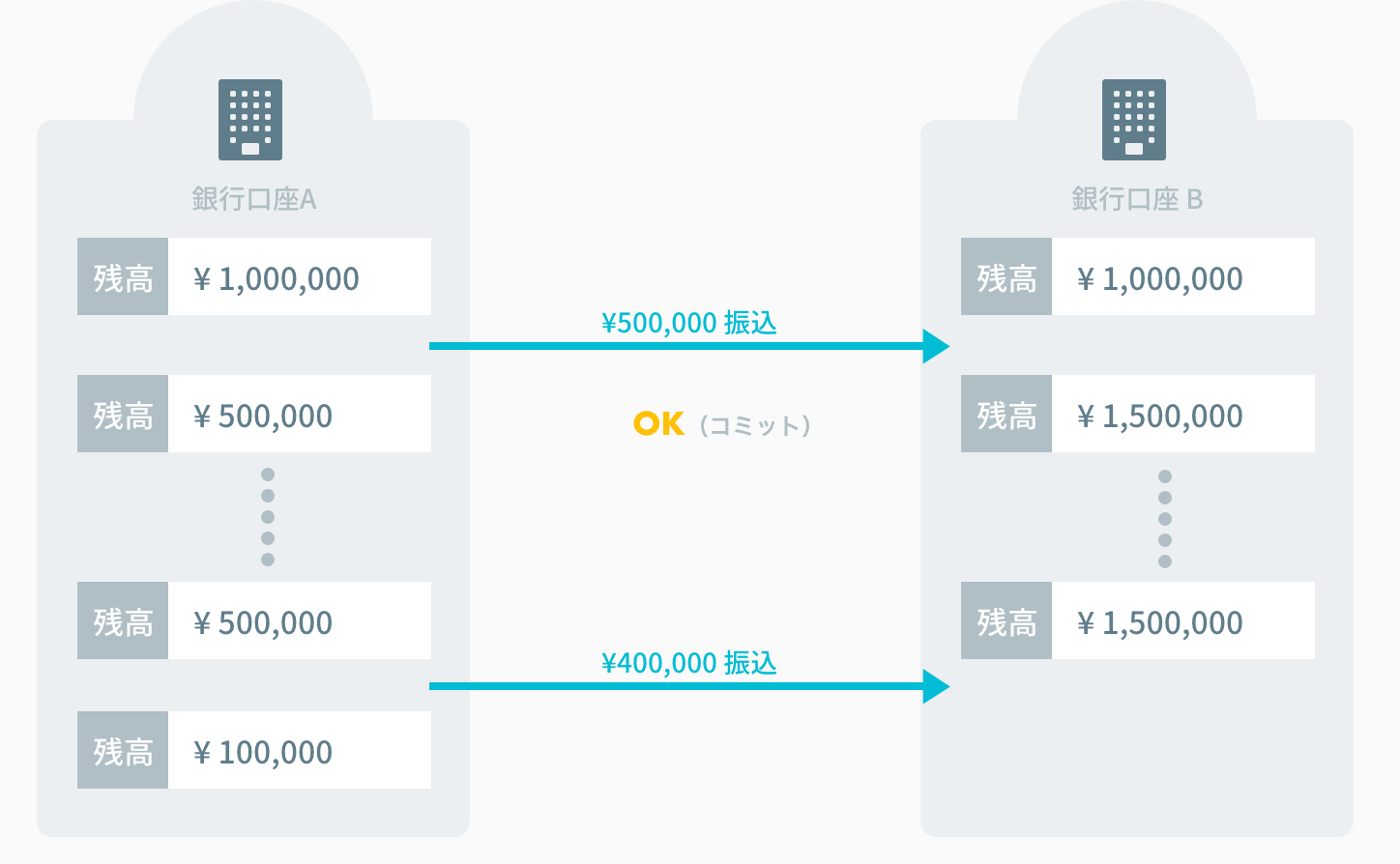Select the 銀行口座A title label
The width and height of the screenshot is (1400, 864).
[x=254, y=199]
